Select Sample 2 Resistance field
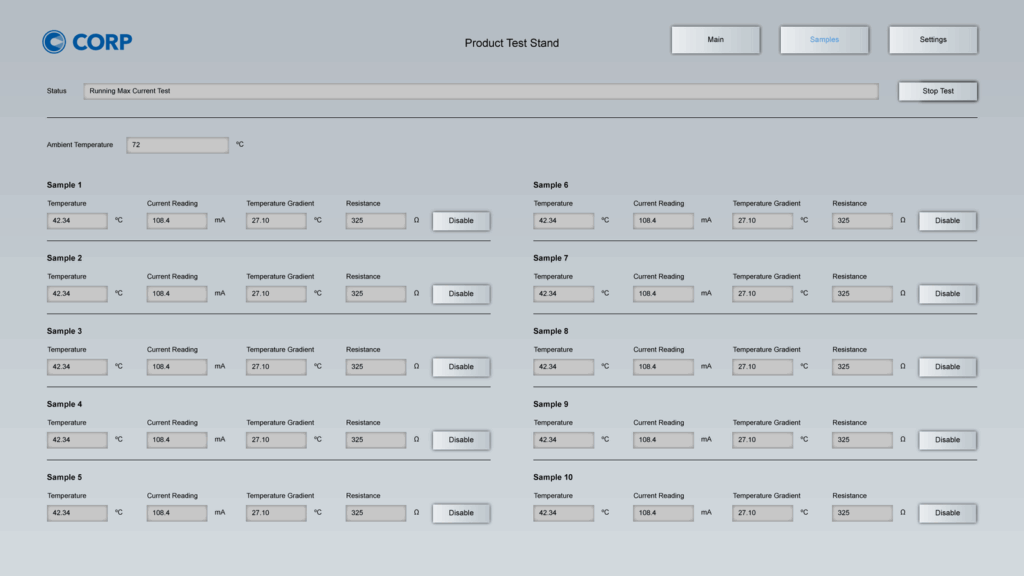The width and height of the screenshot is (1024, 576). coord(376,294)
